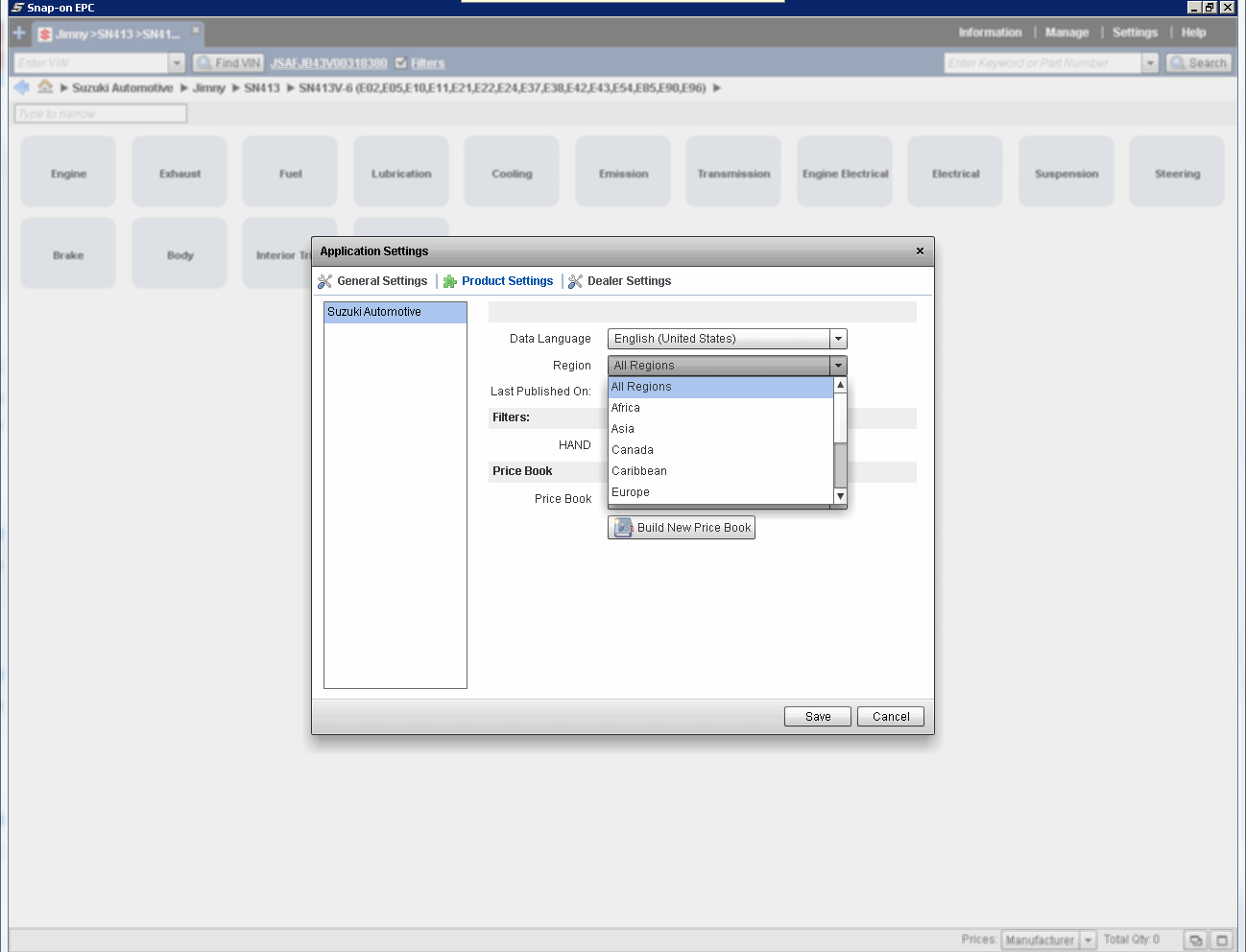
Task: Open the Electrical category tile
Action: [955, 172]
